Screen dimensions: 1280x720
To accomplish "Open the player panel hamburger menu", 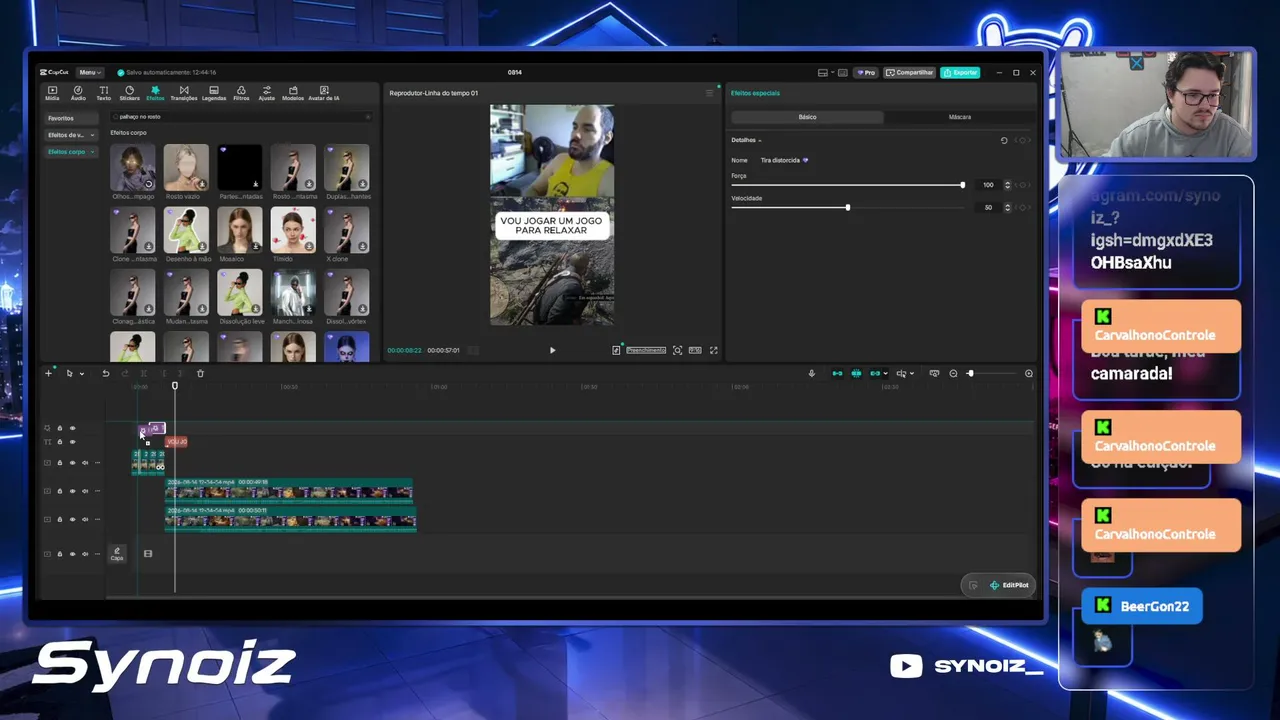I will click(710, 93).
